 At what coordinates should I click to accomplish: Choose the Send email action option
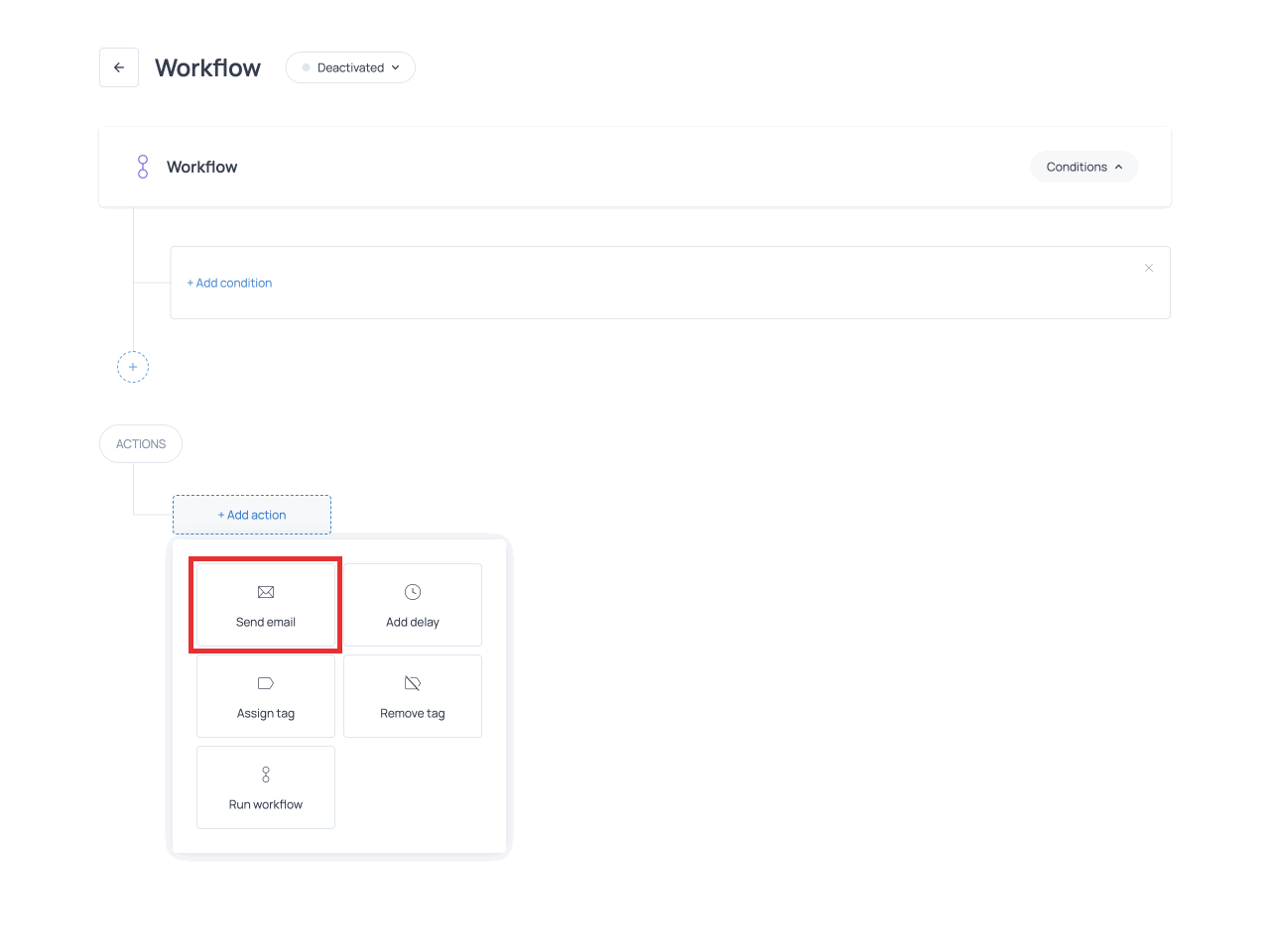pos(265,605)
